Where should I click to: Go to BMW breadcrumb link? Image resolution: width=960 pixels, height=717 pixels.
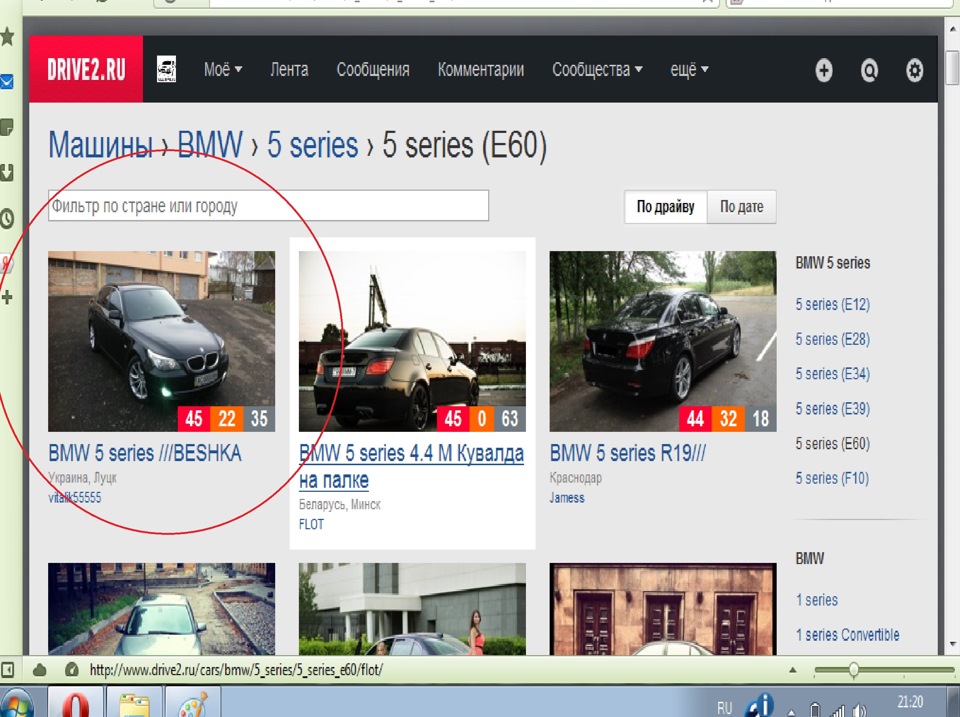[210, 145]
